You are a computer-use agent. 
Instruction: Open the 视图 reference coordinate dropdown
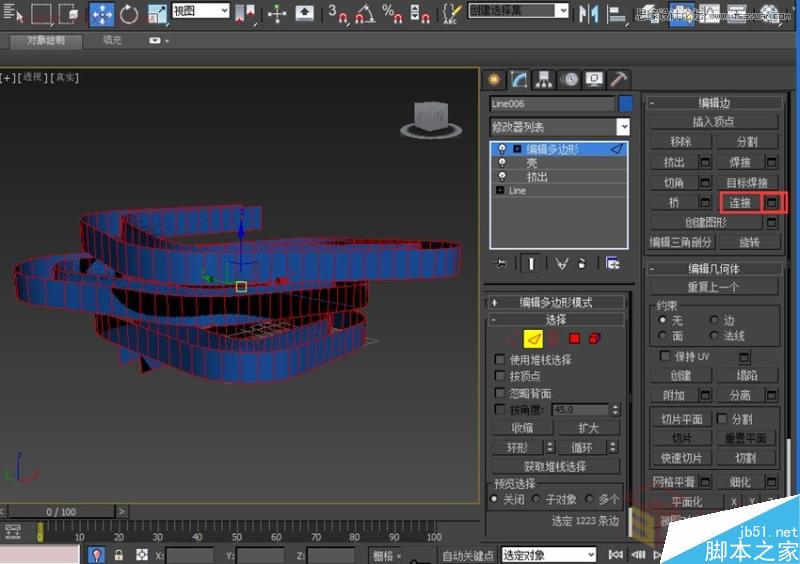point(201,10)
